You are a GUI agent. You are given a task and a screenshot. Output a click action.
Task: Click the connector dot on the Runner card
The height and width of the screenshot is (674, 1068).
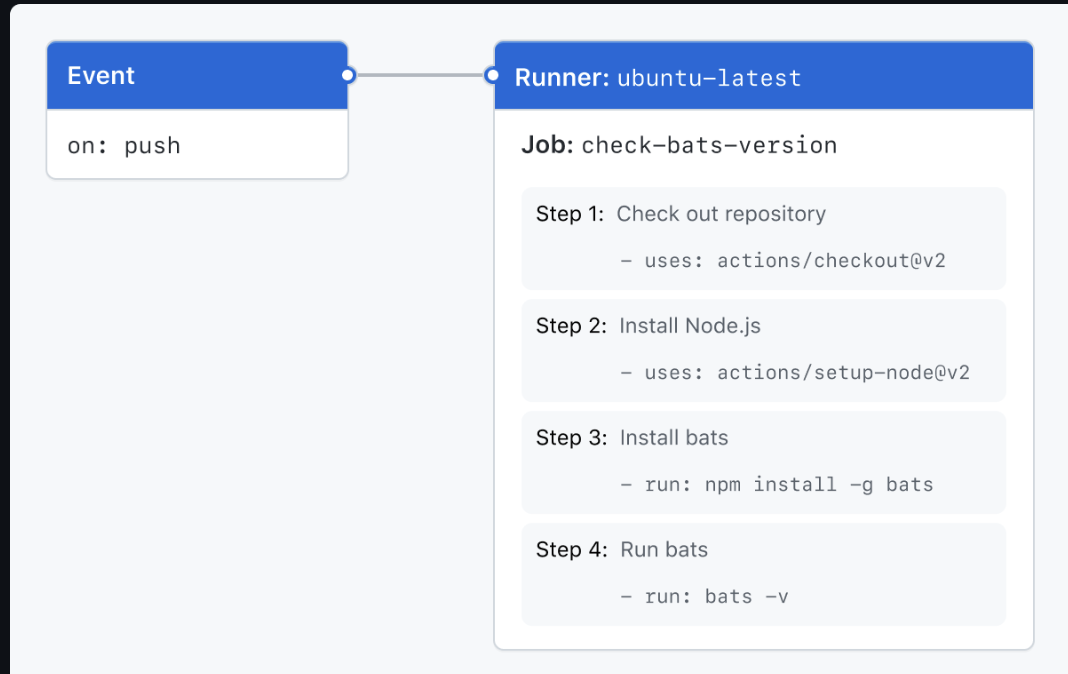(x=492, y=74)
